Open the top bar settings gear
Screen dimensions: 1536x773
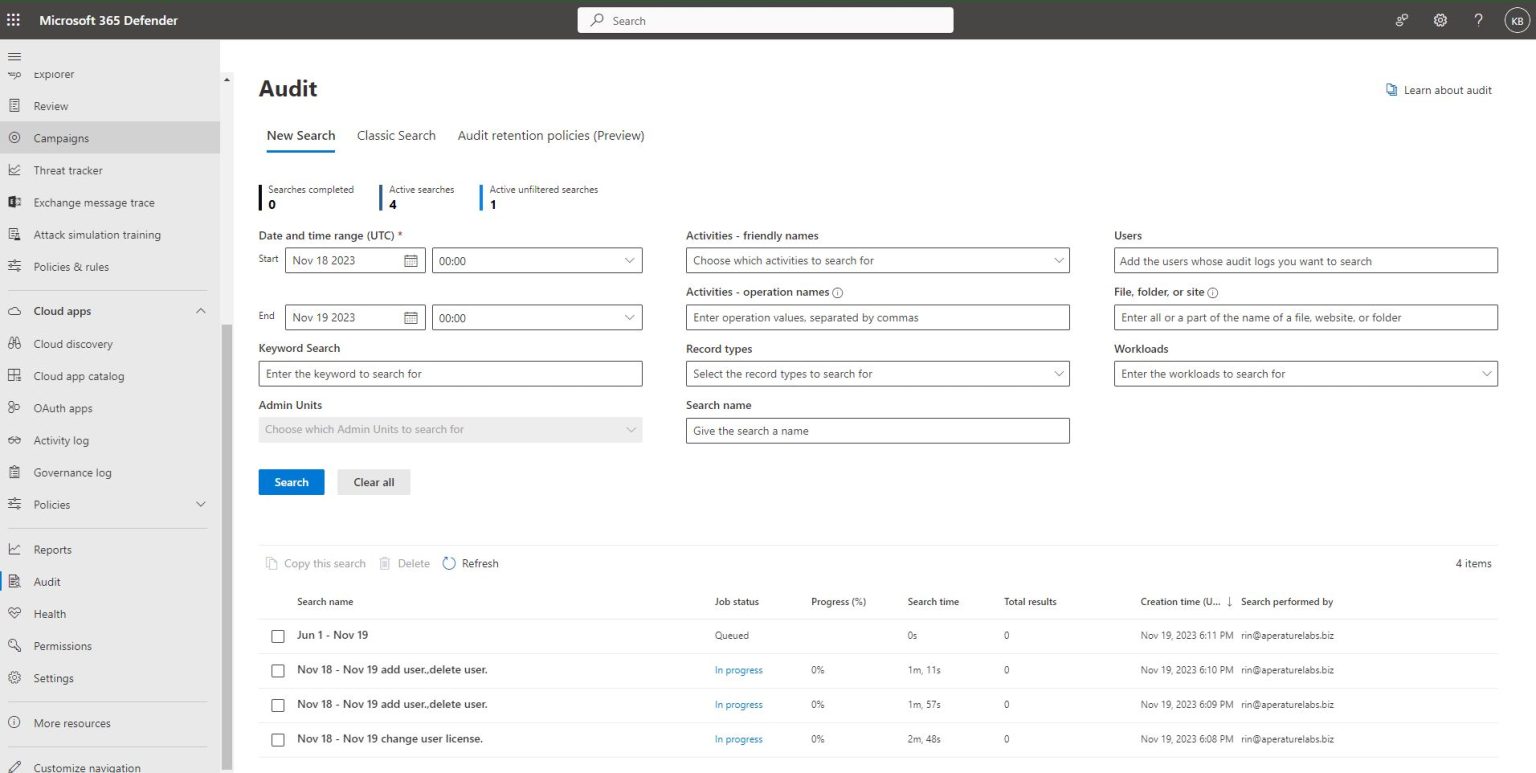(1440, 20)
